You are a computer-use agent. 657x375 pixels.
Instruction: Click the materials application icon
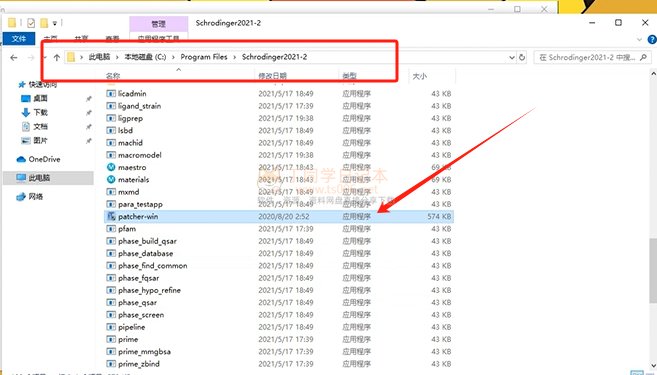point(111,179)
